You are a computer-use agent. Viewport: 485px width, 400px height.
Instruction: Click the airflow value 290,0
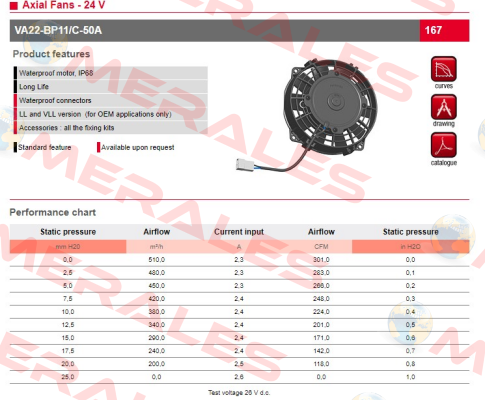click(156, 338)
